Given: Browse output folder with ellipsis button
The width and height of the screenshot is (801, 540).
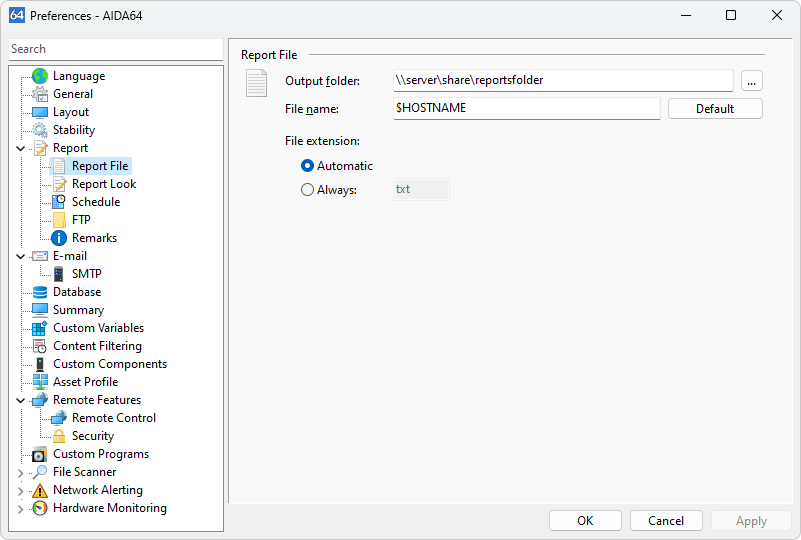Looking at the screenshot, I should pos(752,80).
